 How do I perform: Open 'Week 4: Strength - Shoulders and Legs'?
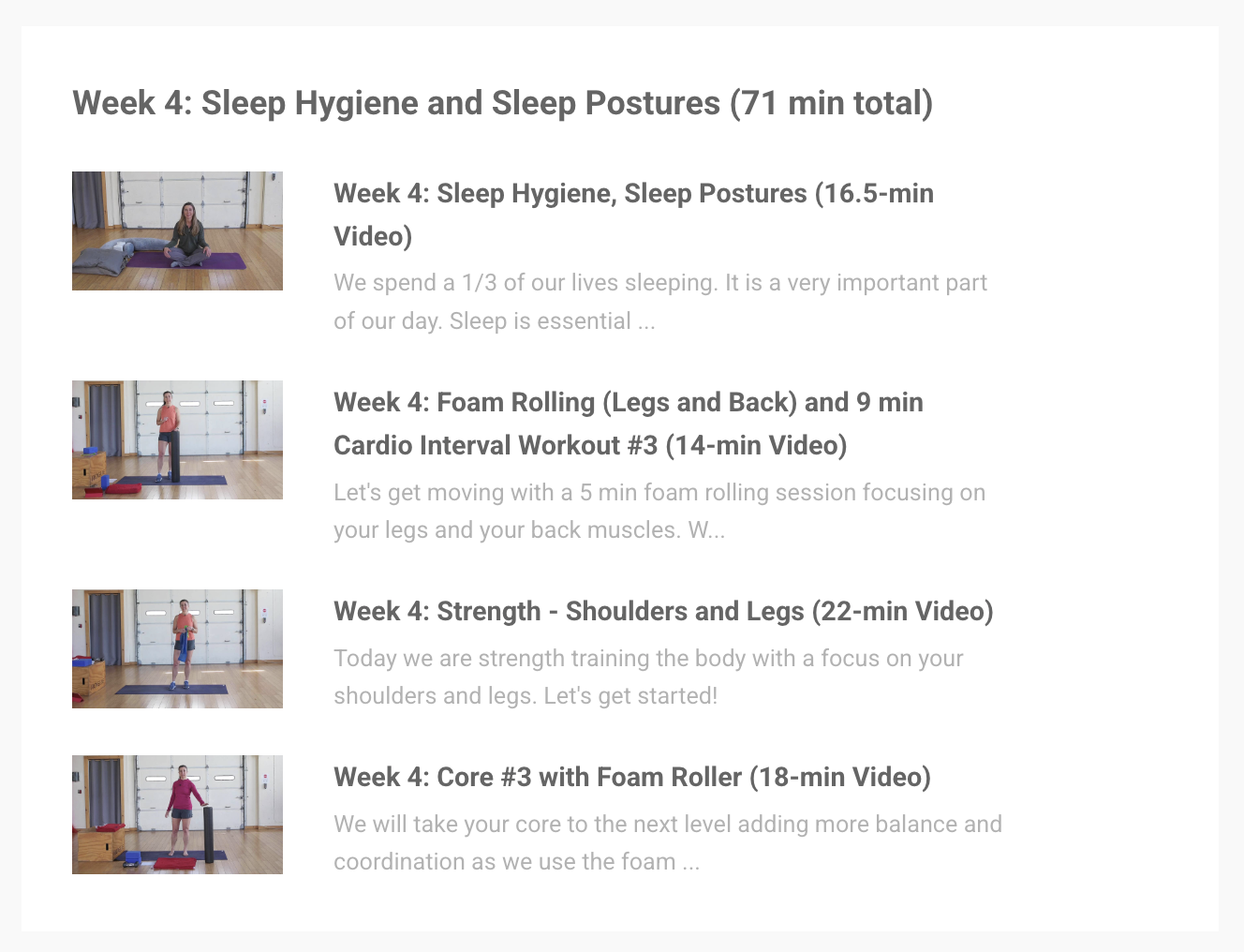pyautogui.click(x=663, y=611)
